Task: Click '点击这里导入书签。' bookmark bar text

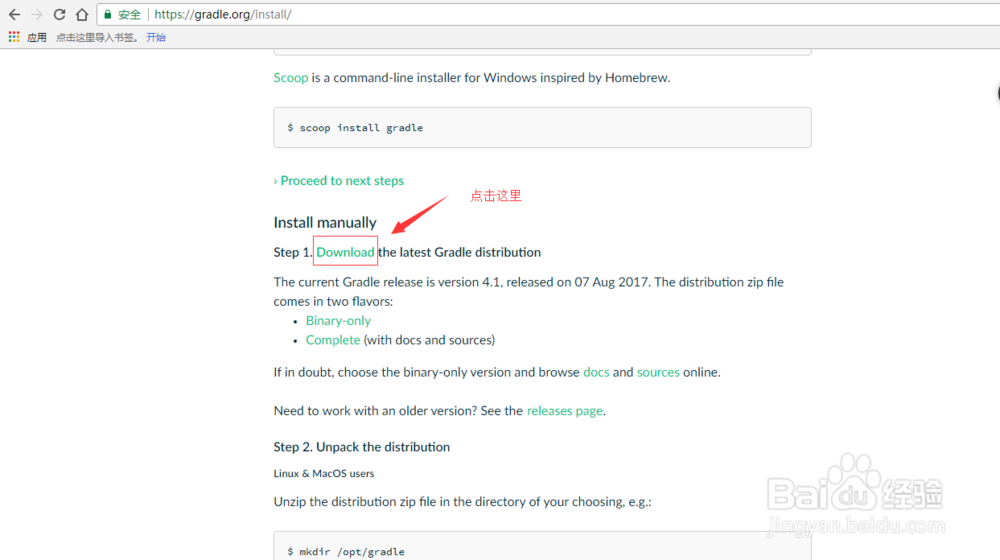Action: coord(98,38)
